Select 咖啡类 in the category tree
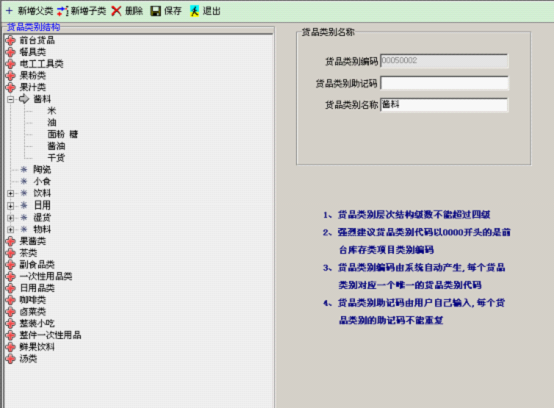 pos(33,300)
